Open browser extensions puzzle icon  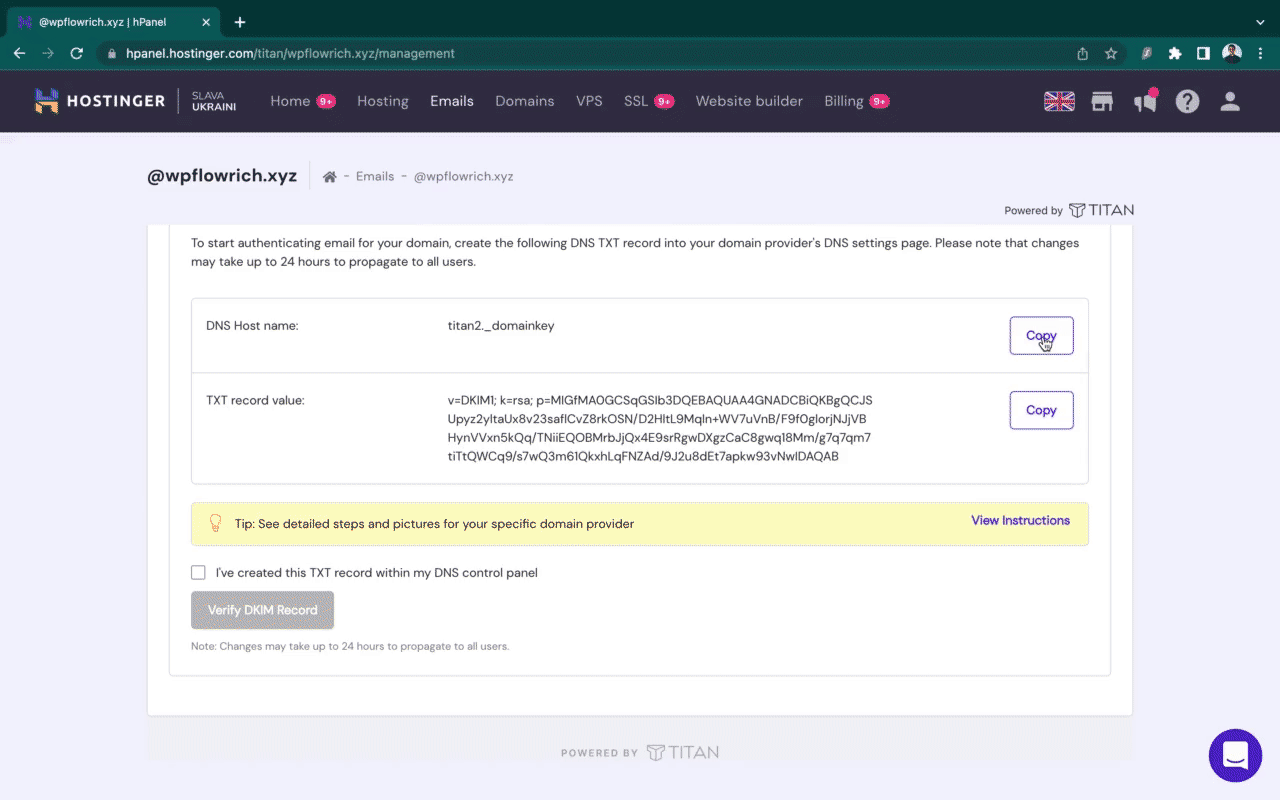(x=1175, y=54)
